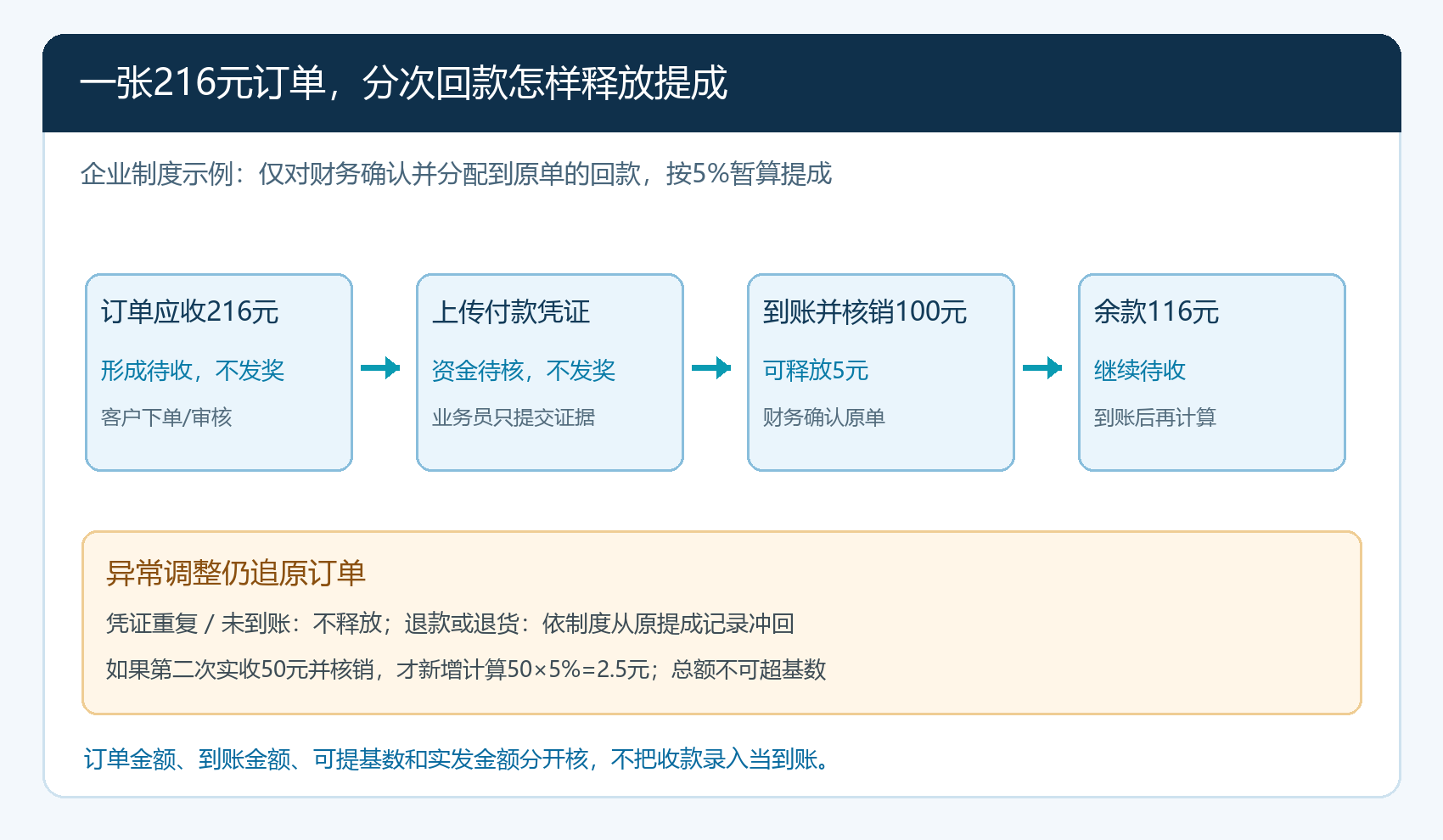Click the line starting with 如果第二次实收50元
This screenshot has height=840, width=1443.
(x=466, y=669)
